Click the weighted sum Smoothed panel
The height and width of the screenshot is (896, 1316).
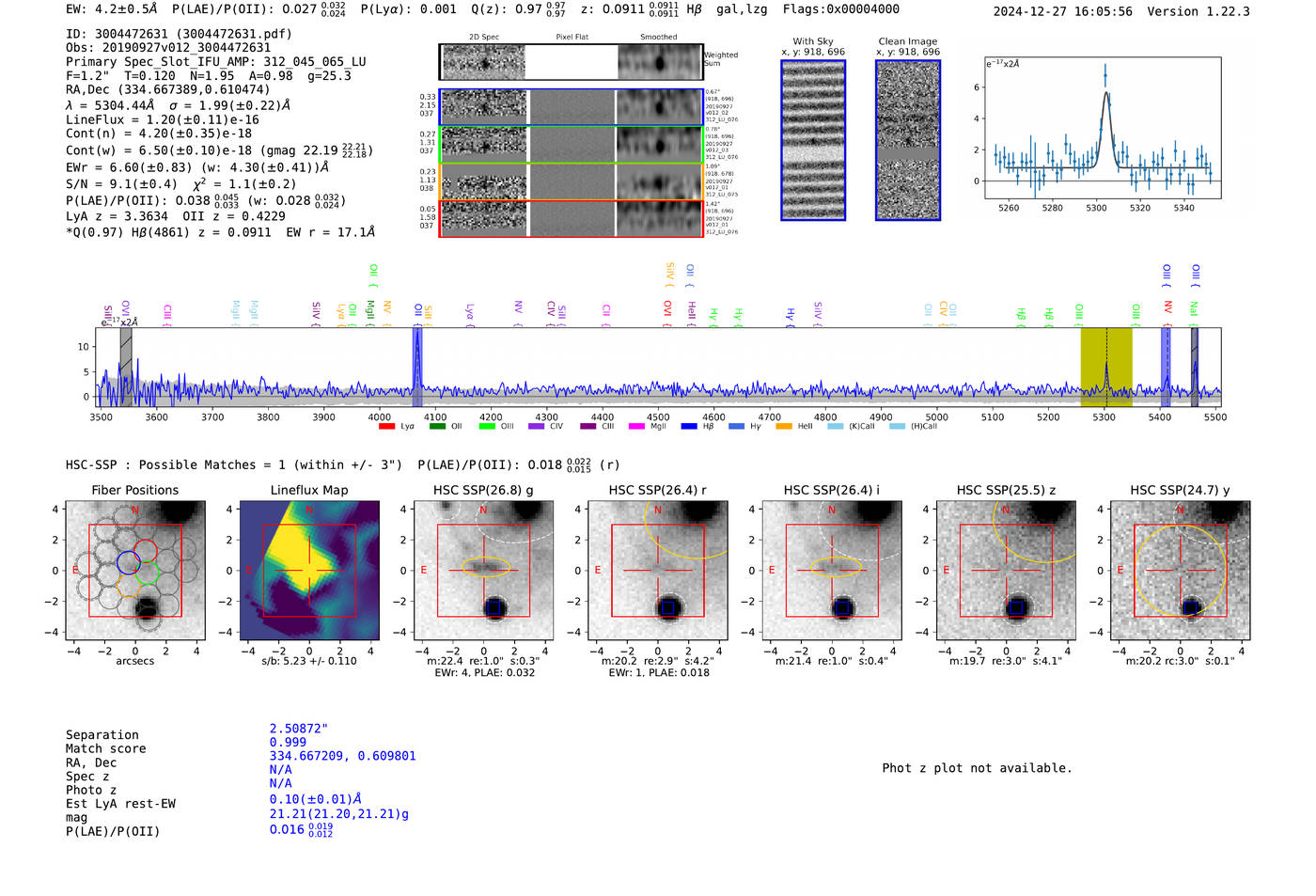660,62
